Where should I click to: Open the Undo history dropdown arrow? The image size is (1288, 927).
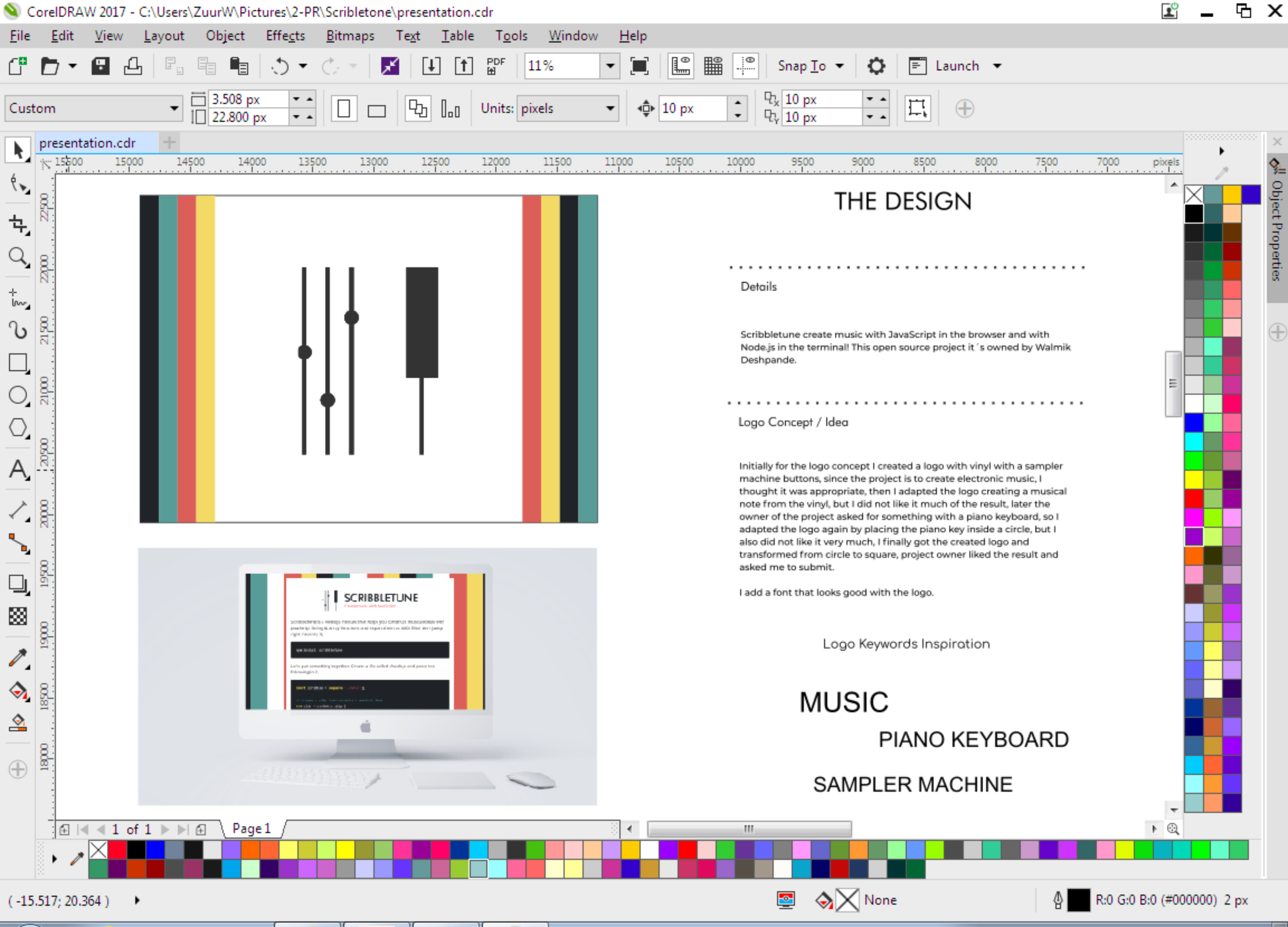click(303, 66)
